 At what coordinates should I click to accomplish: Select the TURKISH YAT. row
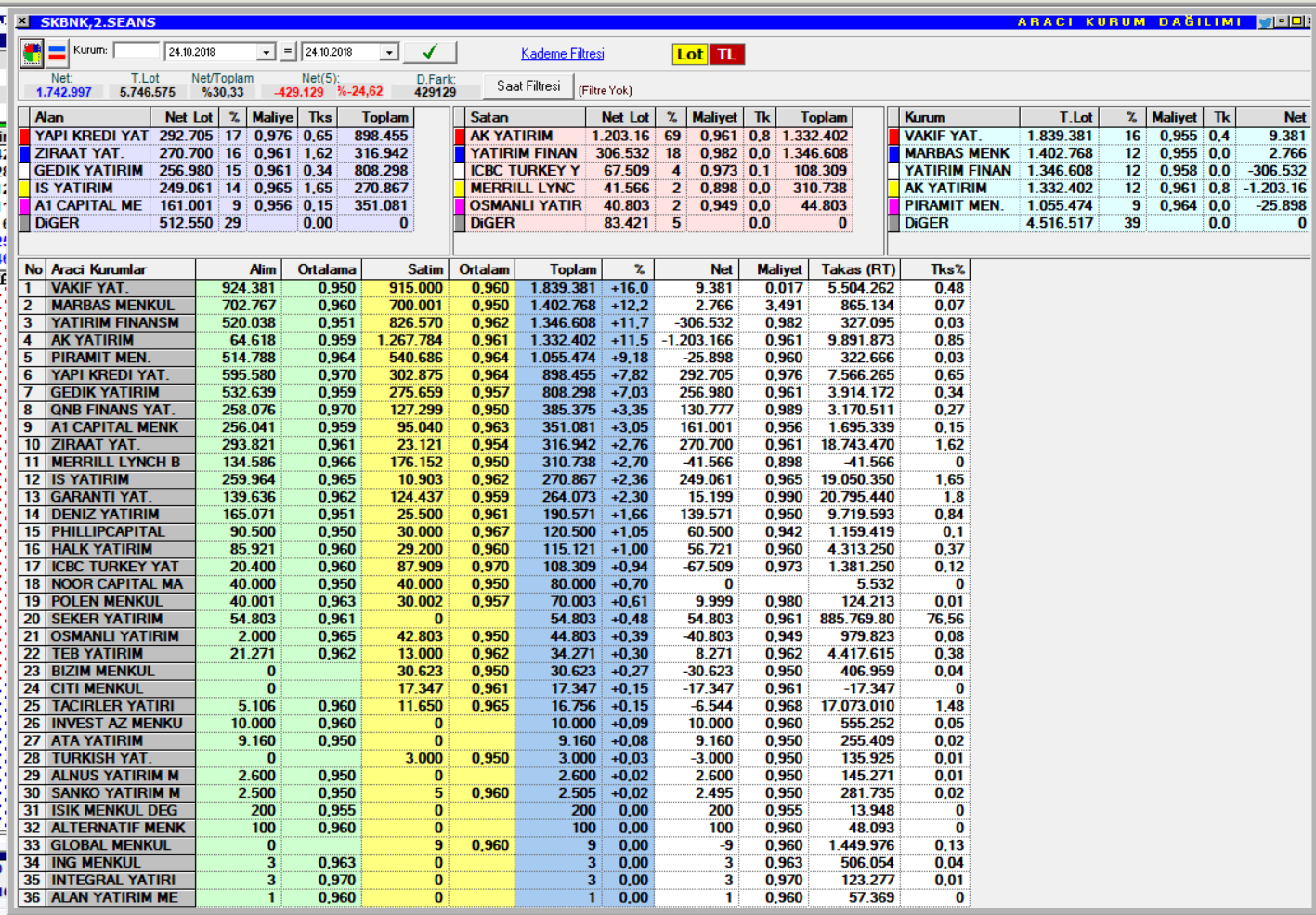[494, 758]
